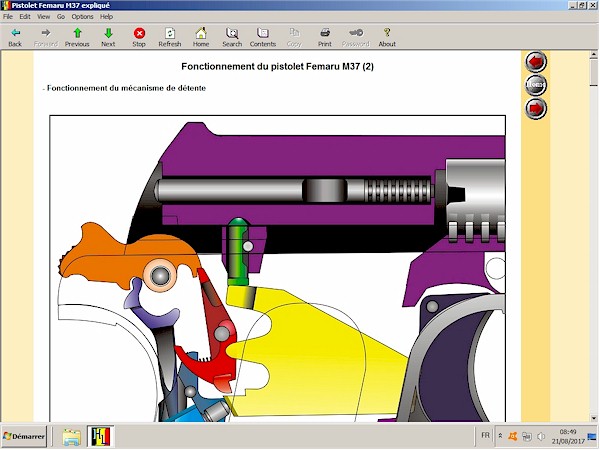600x450 pixels.
Task: Click heading 'Fonctionnement du pistolet Femaru M37 (2)'
Action: pos(277,67)
